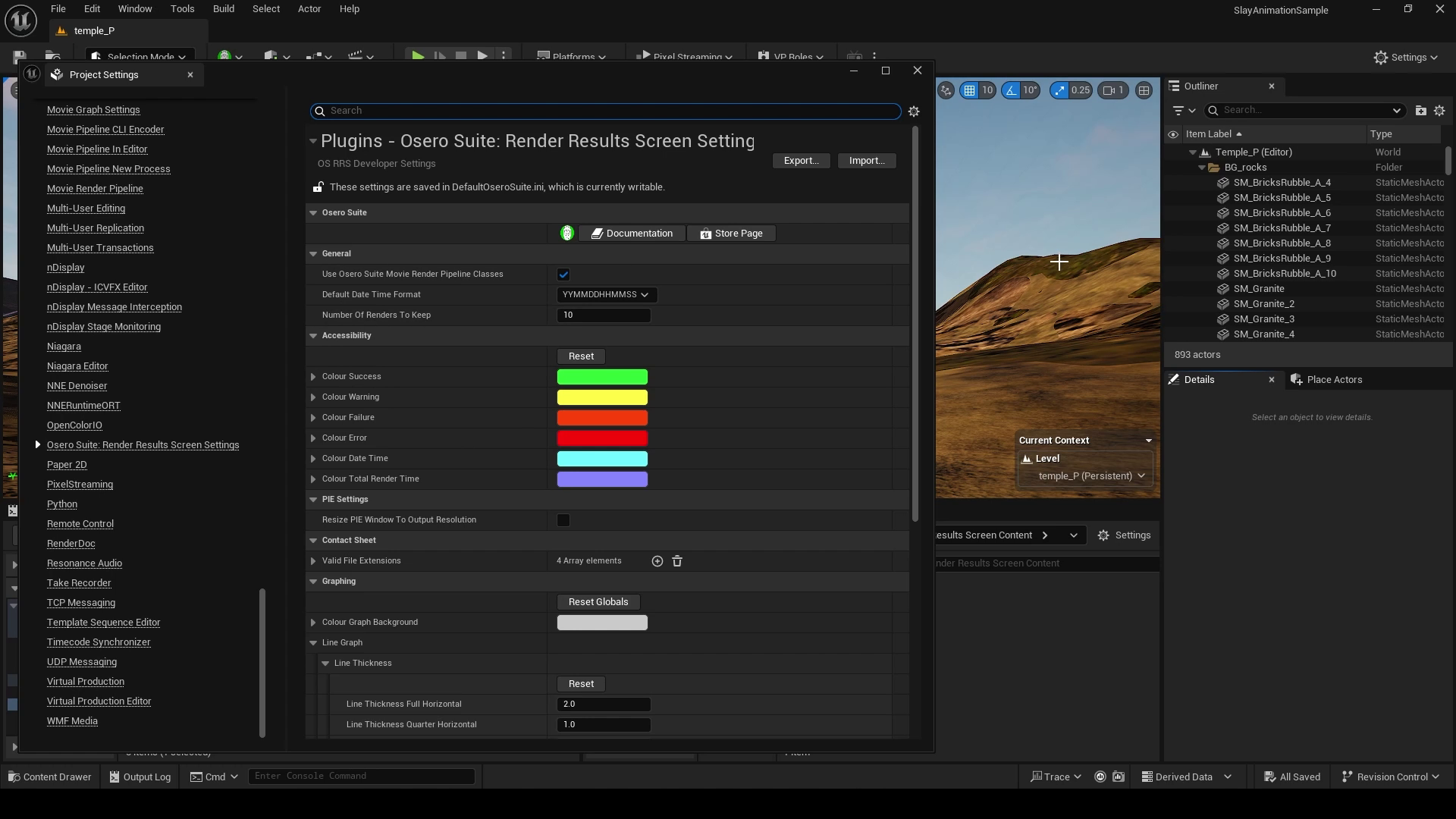Screen dimensions: 1456x819
Task: Click the Number Of Renders To Keep field
Action: click(x=604, y=315)
